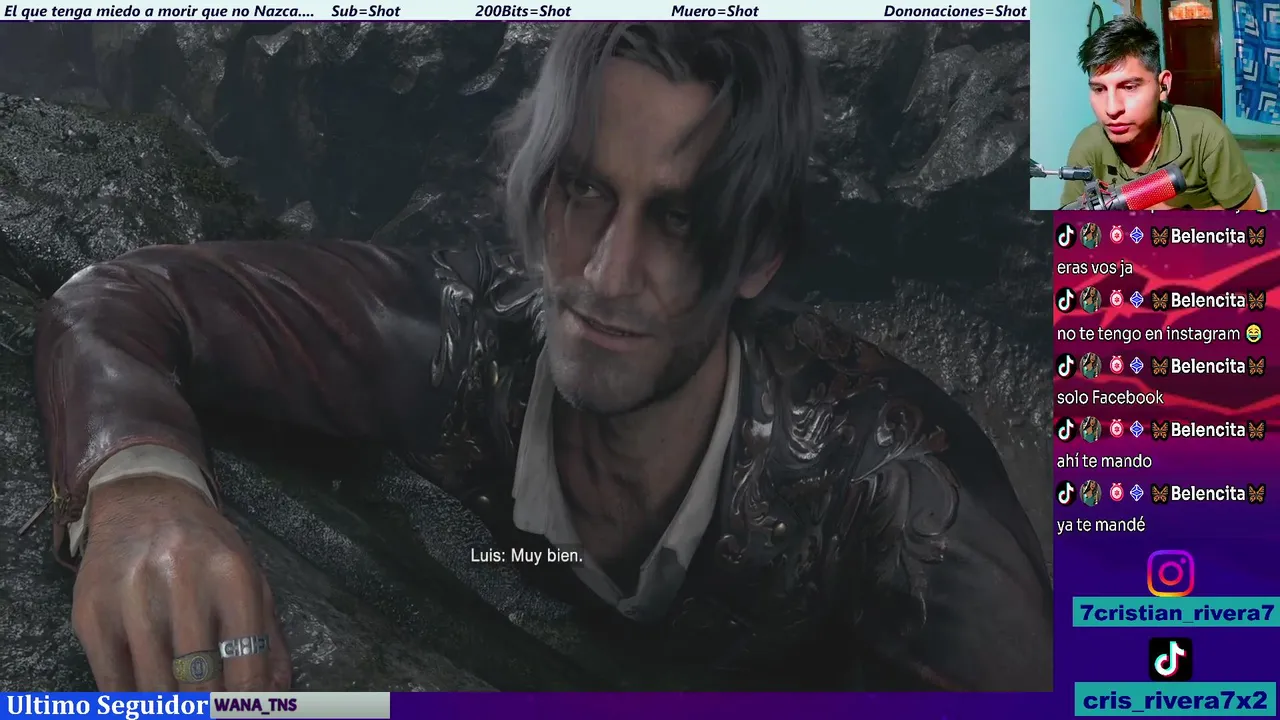
Task: Click the large TikTok logo above cris_rivera7x2
Action: point(1170,659)
